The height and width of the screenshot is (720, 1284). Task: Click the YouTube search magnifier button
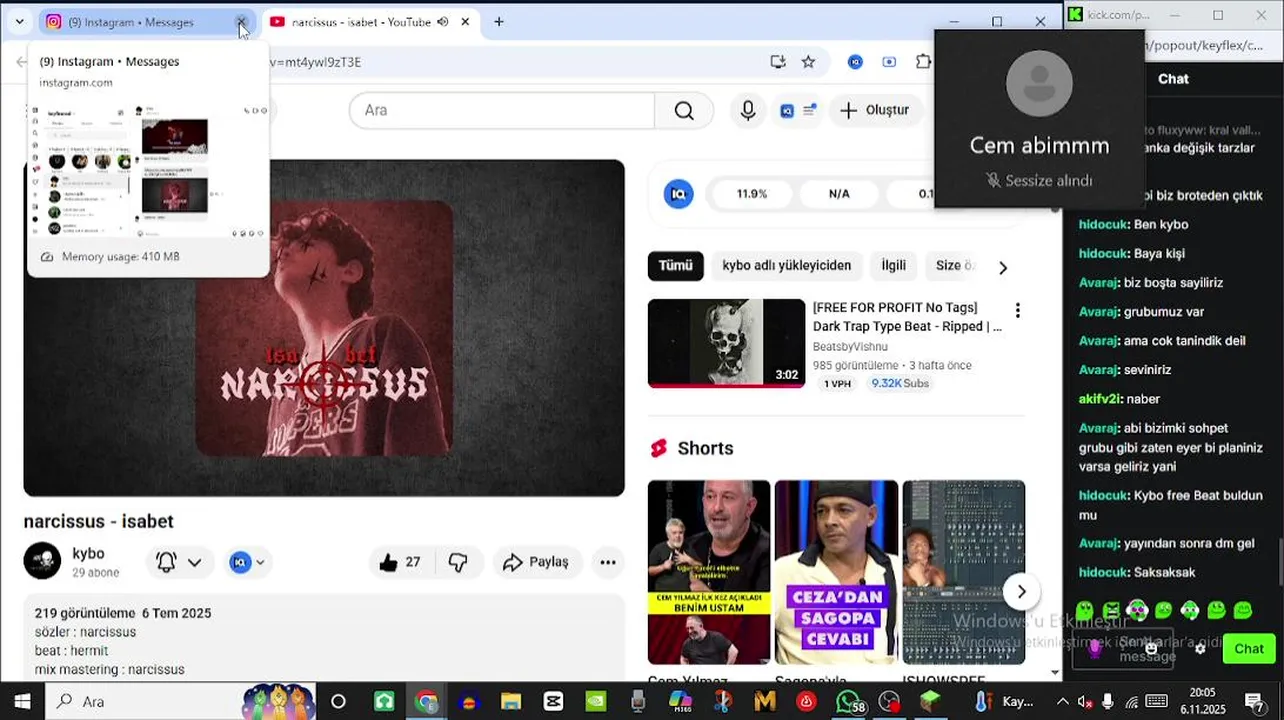click(x=684, y=110)
